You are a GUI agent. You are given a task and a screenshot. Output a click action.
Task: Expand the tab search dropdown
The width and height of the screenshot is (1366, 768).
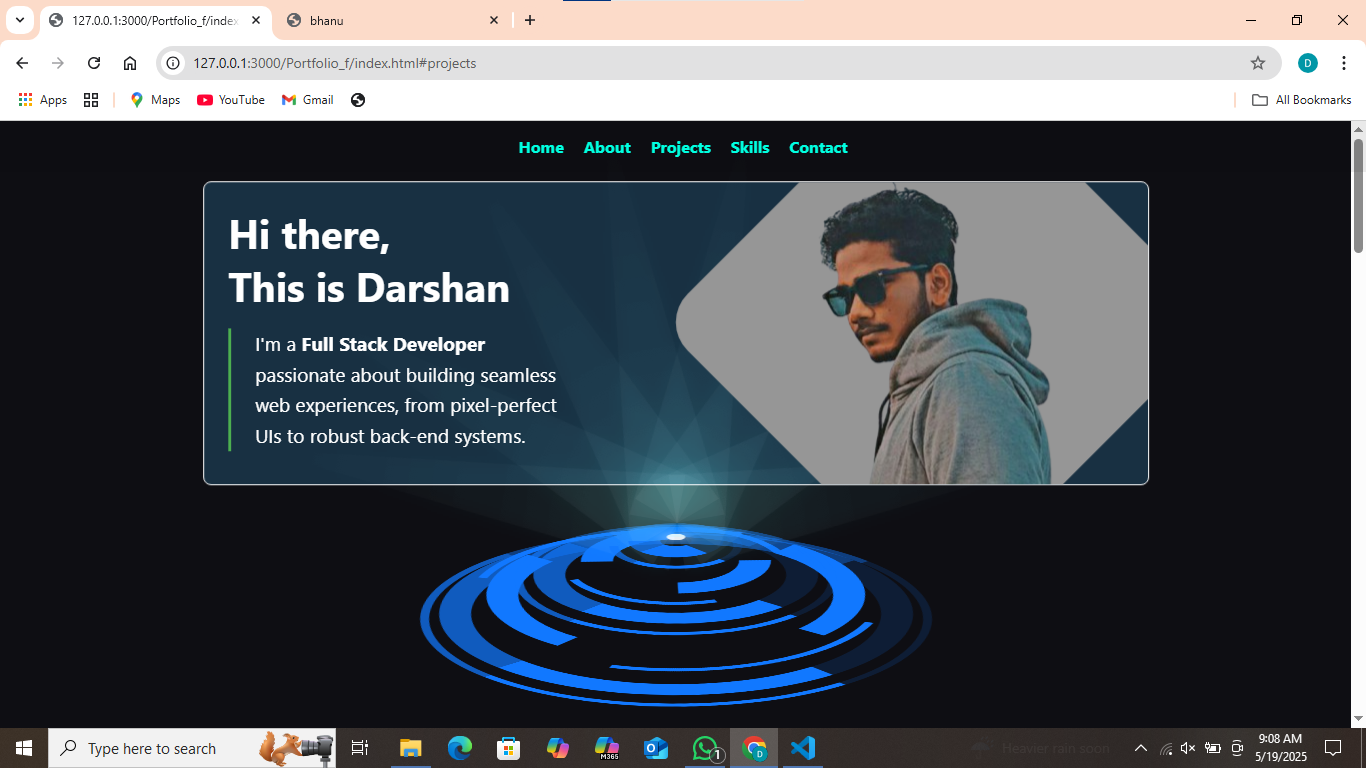coord(19,20)
